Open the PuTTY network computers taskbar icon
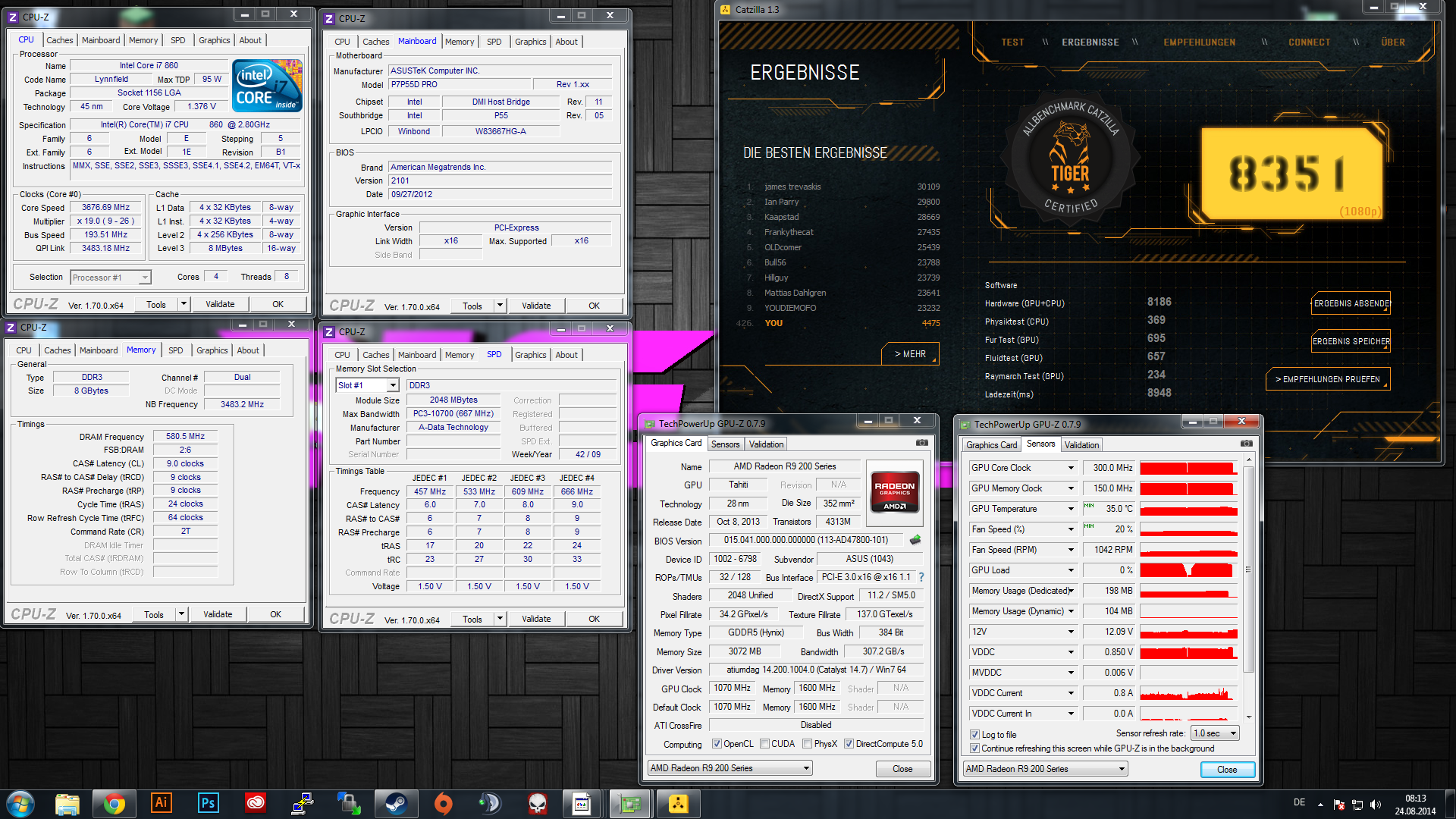1456x819 pixels. (303, 804)
